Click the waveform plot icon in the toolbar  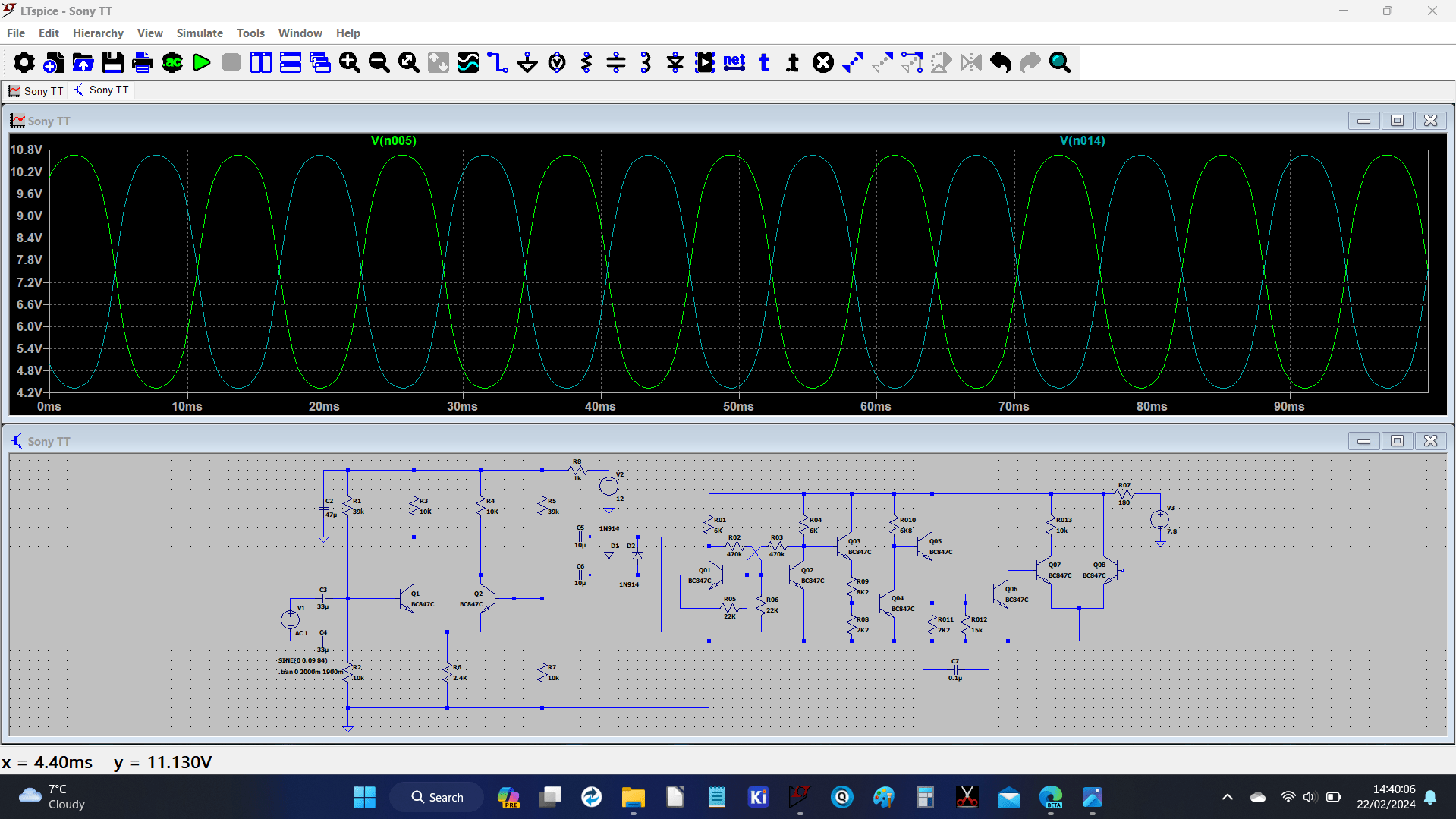(468, 62)
